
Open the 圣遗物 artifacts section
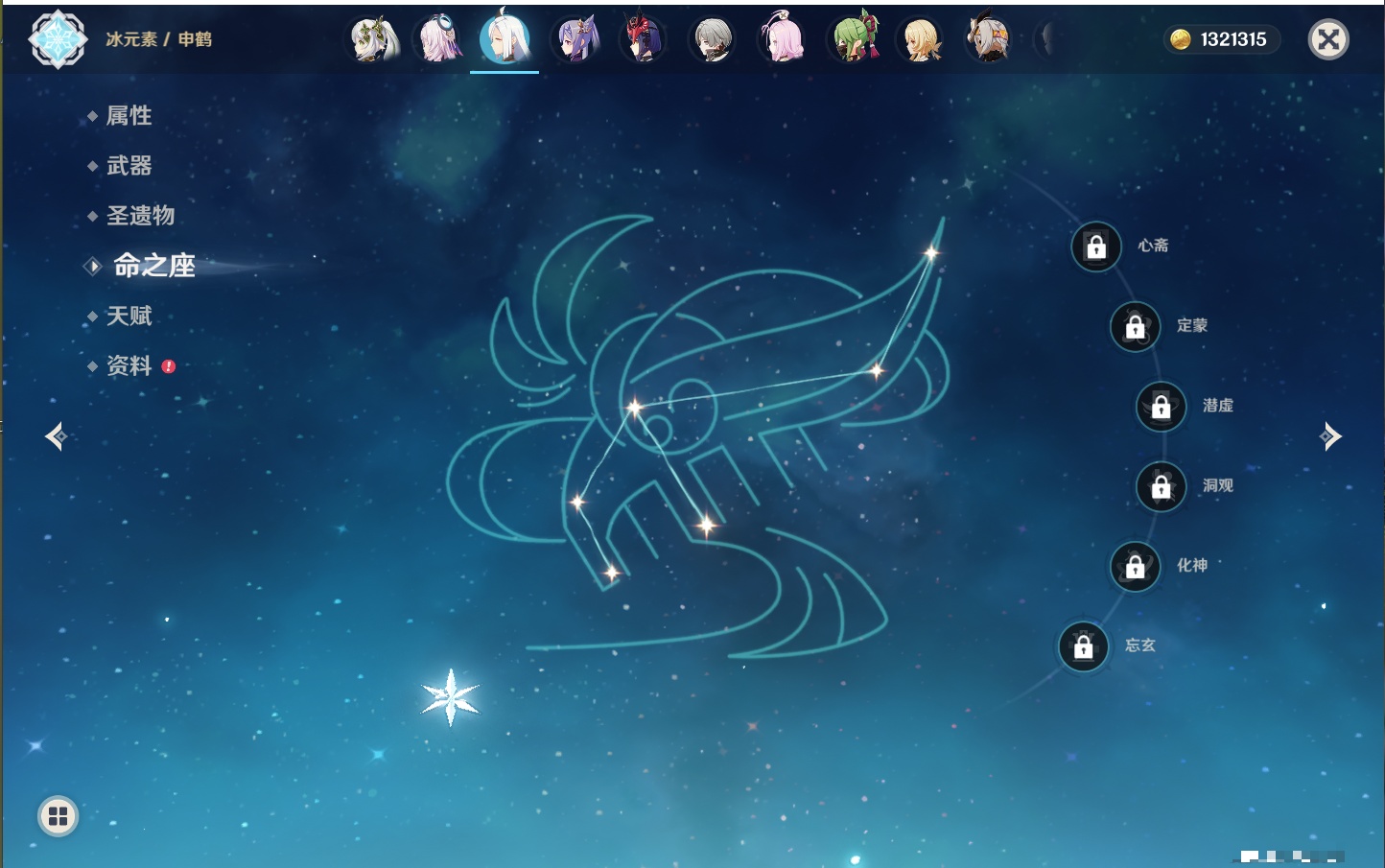coord(140,216)
